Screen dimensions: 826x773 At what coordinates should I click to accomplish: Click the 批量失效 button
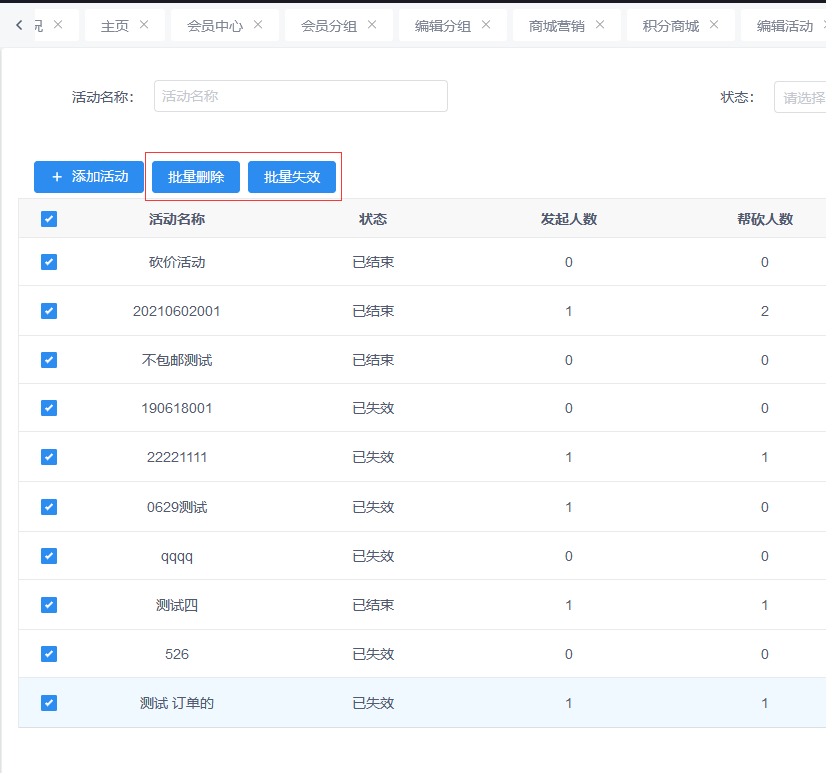[292, 177]
